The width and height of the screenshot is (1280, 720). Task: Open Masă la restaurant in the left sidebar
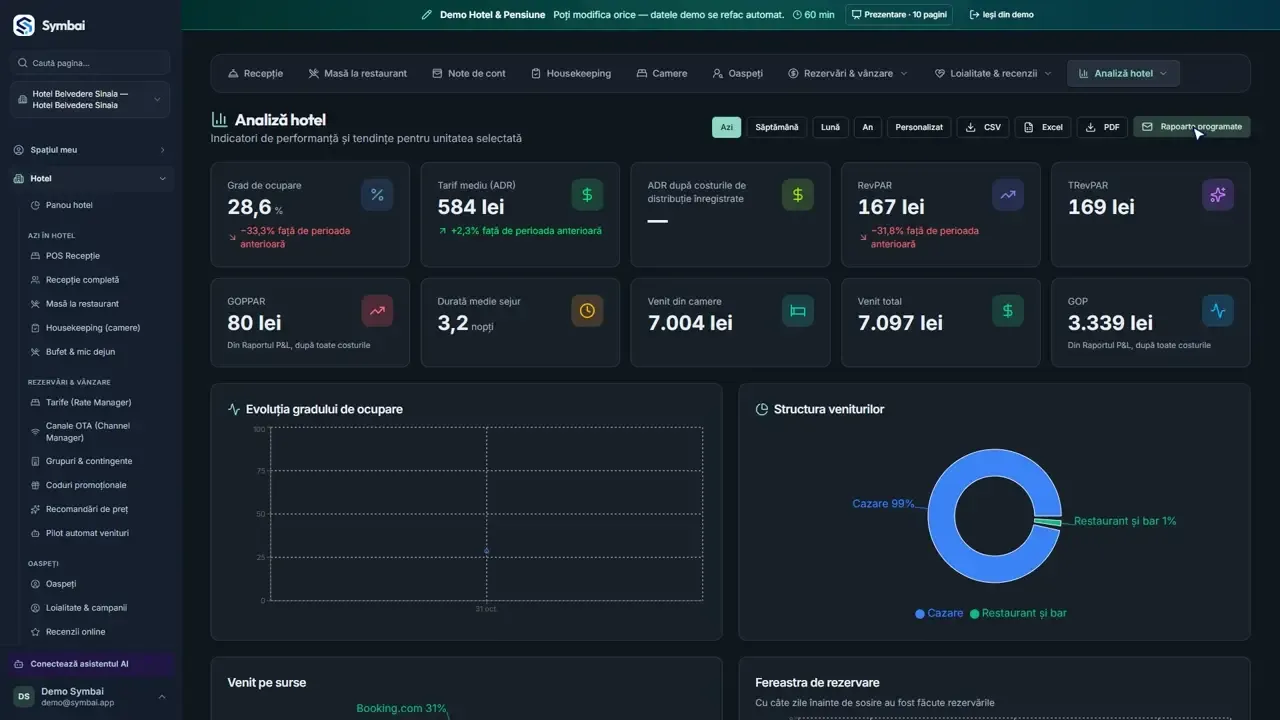click(x=82, y=304)
